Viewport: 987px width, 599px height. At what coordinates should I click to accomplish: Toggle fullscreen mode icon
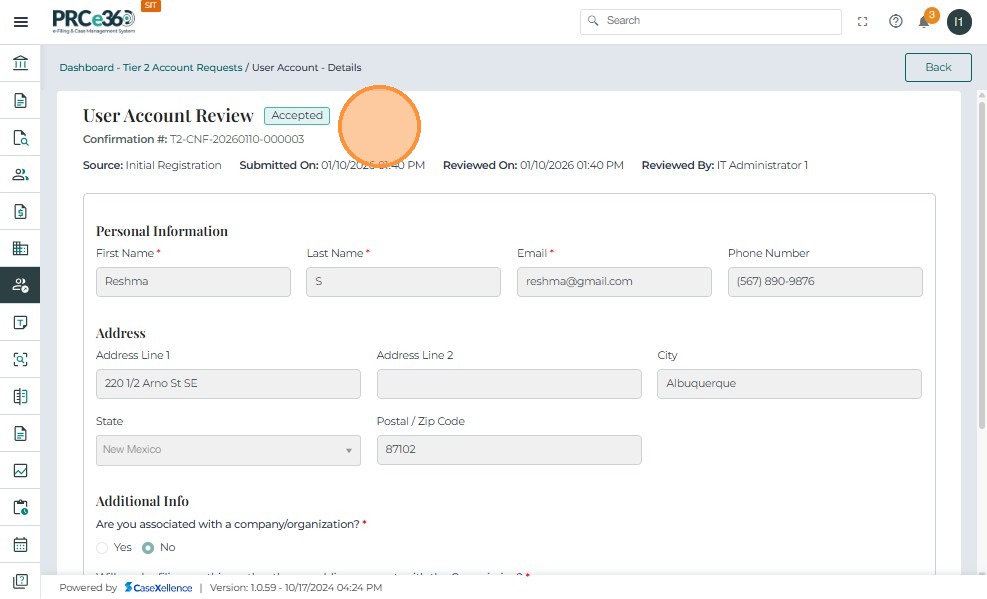click(x=863, y=22)
